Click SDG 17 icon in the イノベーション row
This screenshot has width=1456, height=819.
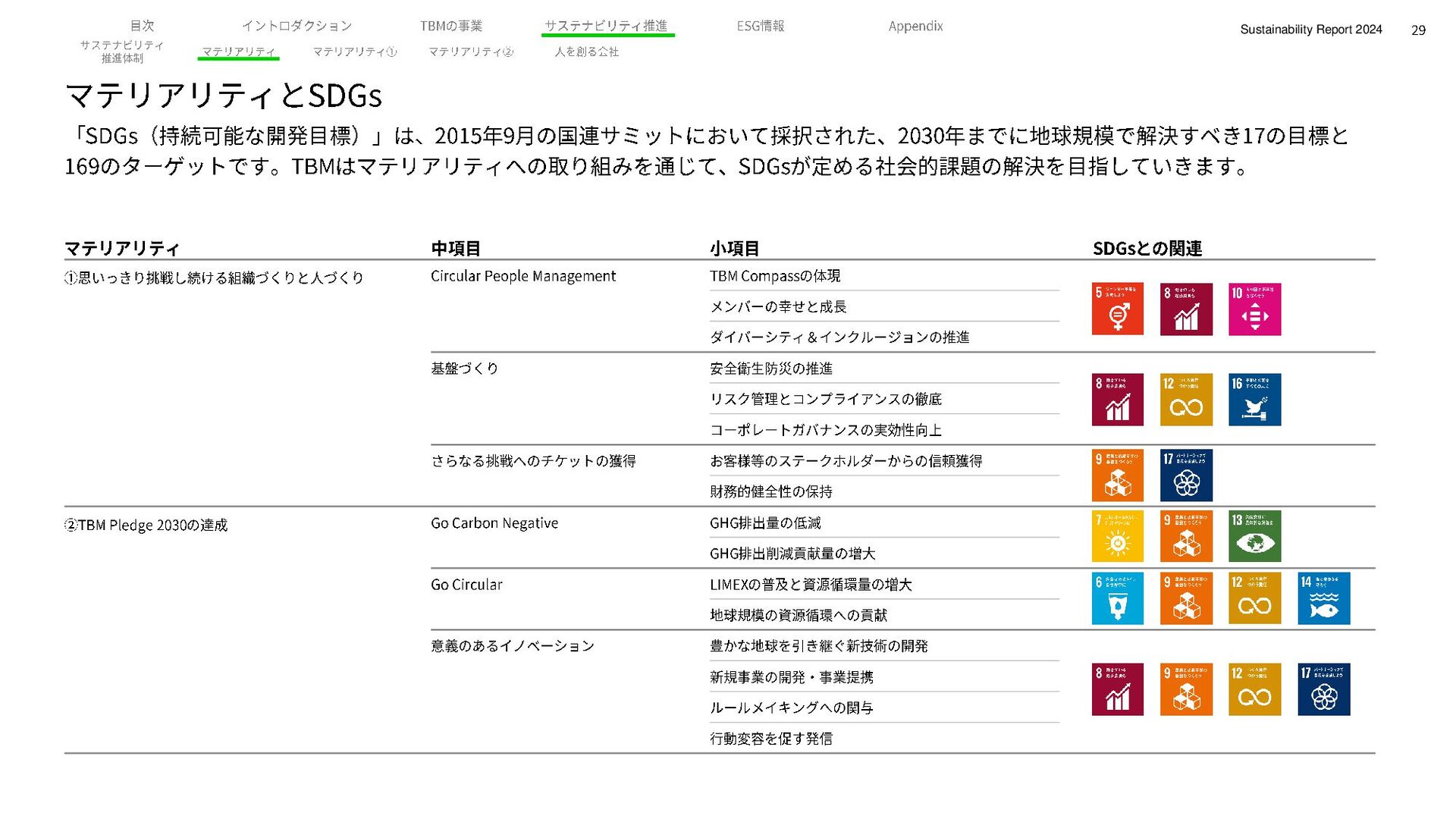[x=1323, y=689]
